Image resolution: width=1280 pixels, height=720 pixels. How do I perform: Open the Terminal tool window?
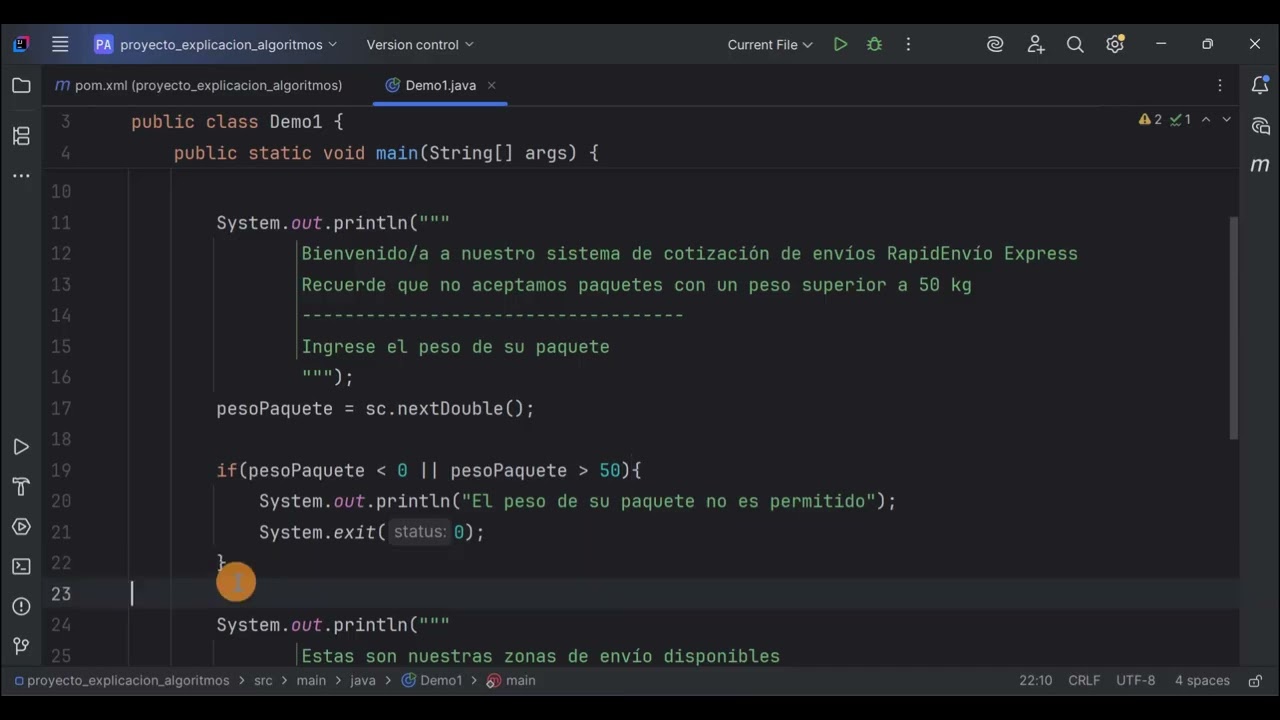(x=21, y=567)
